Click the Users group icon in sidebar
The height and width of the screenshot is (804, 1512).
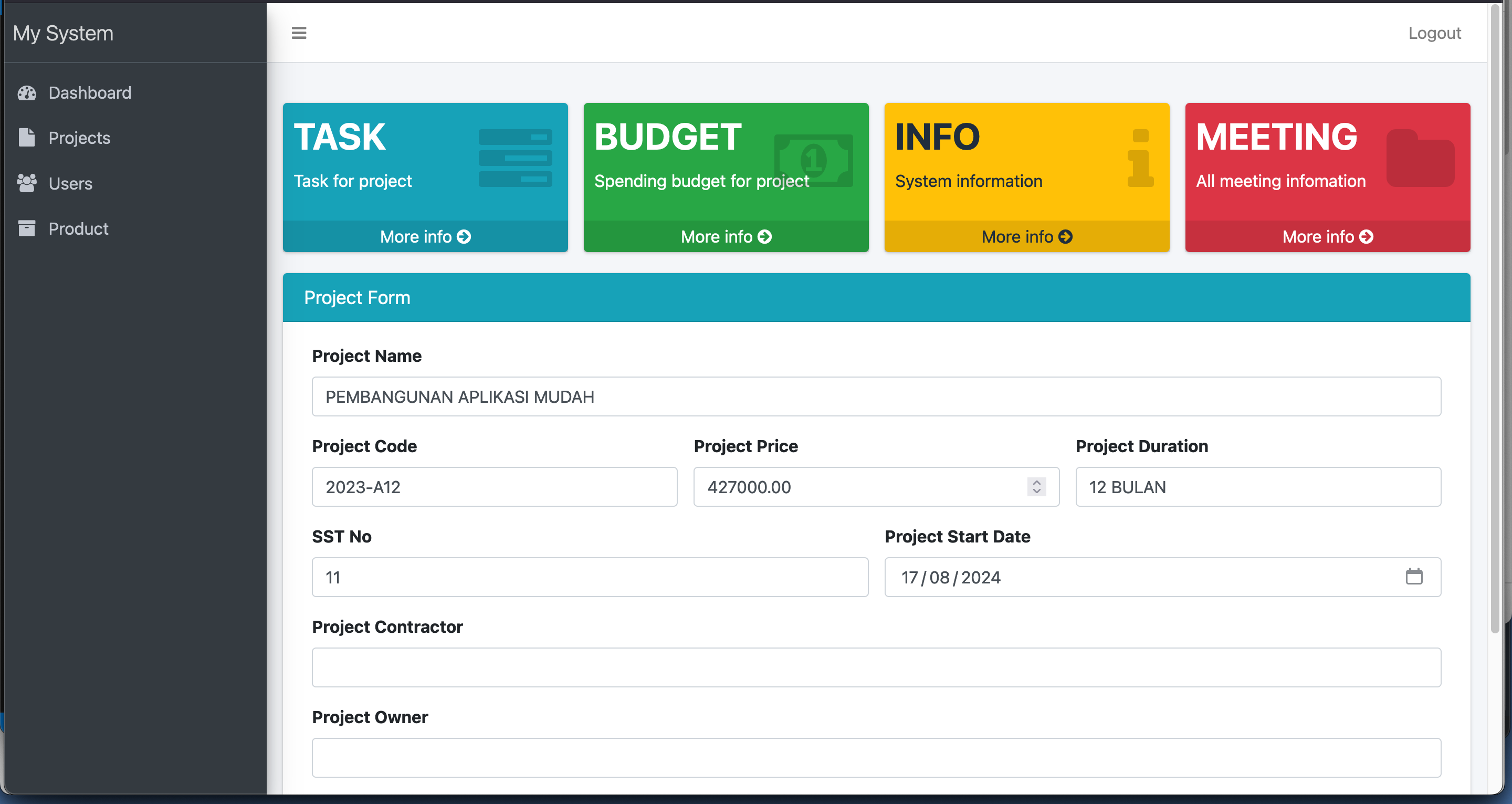pos(26,183)
